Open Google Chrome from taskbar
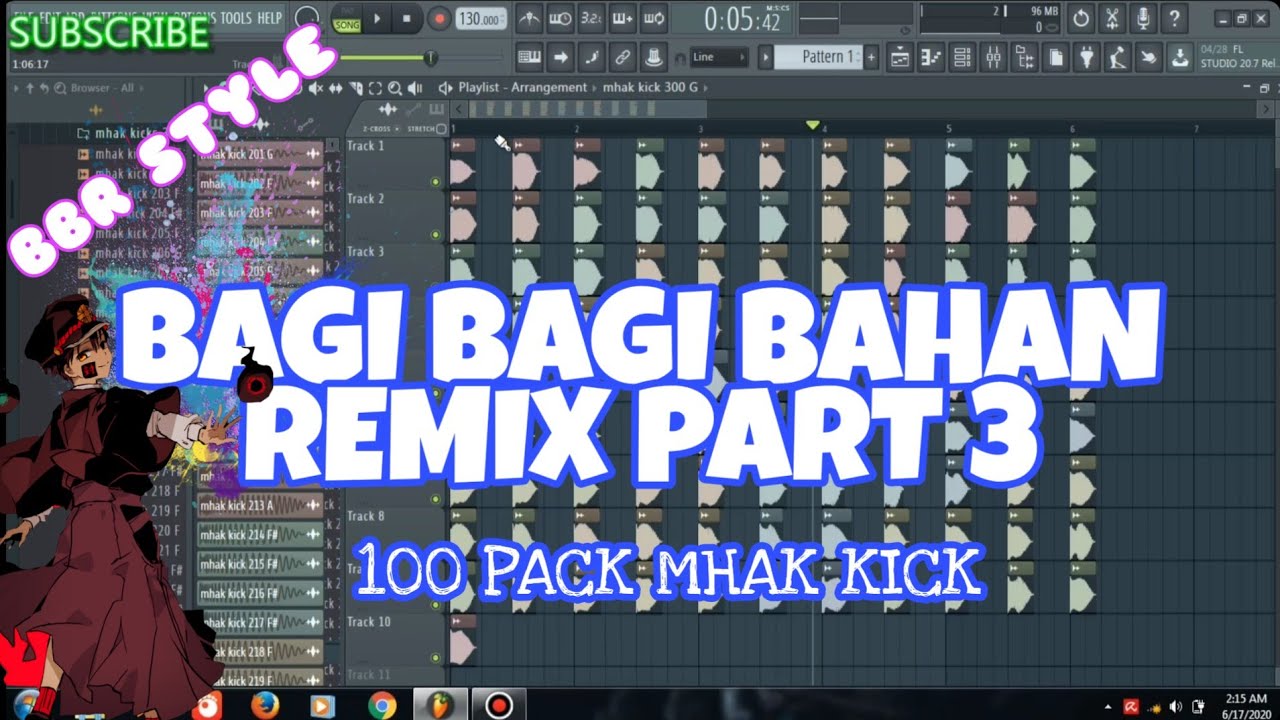 (381, 706)
